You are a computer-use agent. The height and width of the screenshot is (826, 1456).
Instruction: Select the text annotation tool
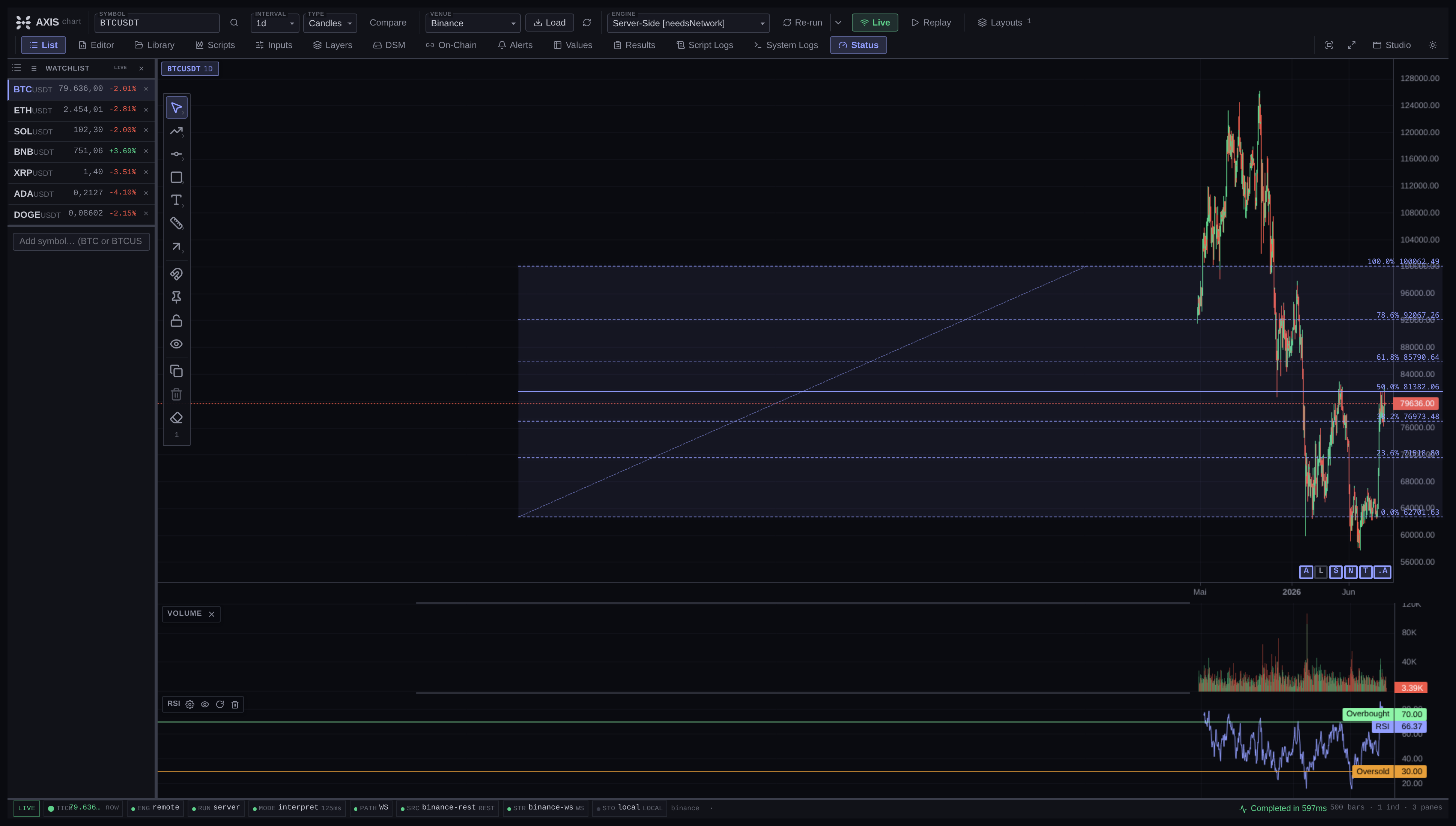(x=176, y=200)
